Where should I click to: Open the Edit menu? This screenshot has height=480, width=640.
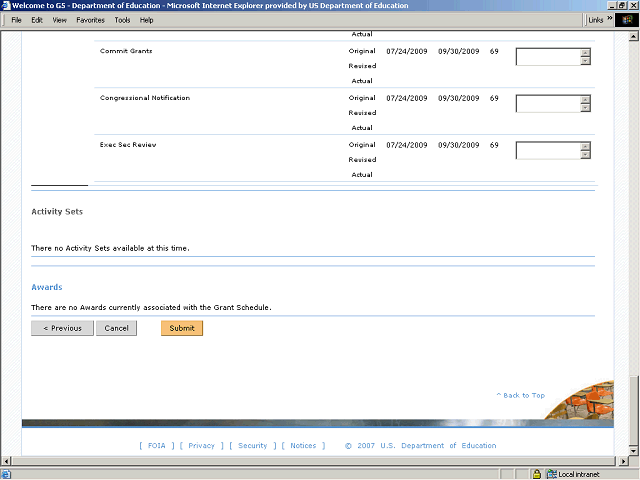coord(37,20)
